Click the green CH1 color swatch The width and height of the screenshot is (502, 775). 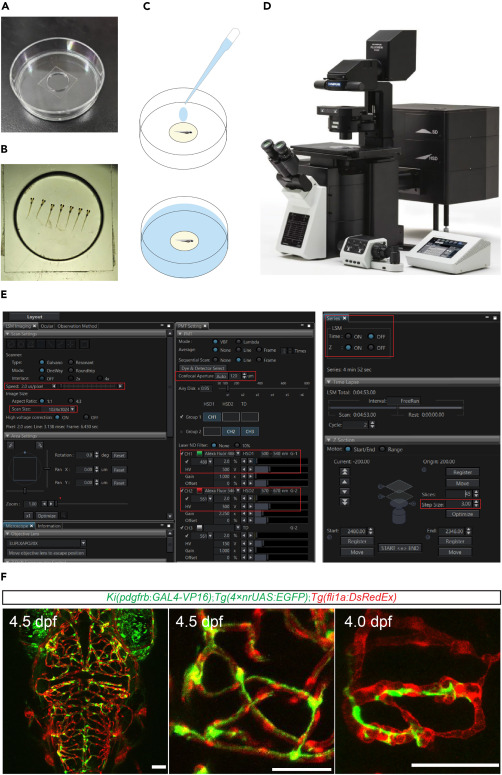coord(200,453)
